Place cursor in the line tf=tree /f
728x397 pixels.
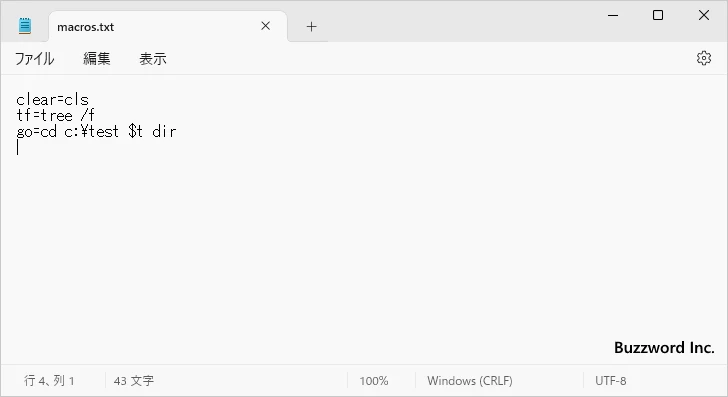click(x=55, y=115)
